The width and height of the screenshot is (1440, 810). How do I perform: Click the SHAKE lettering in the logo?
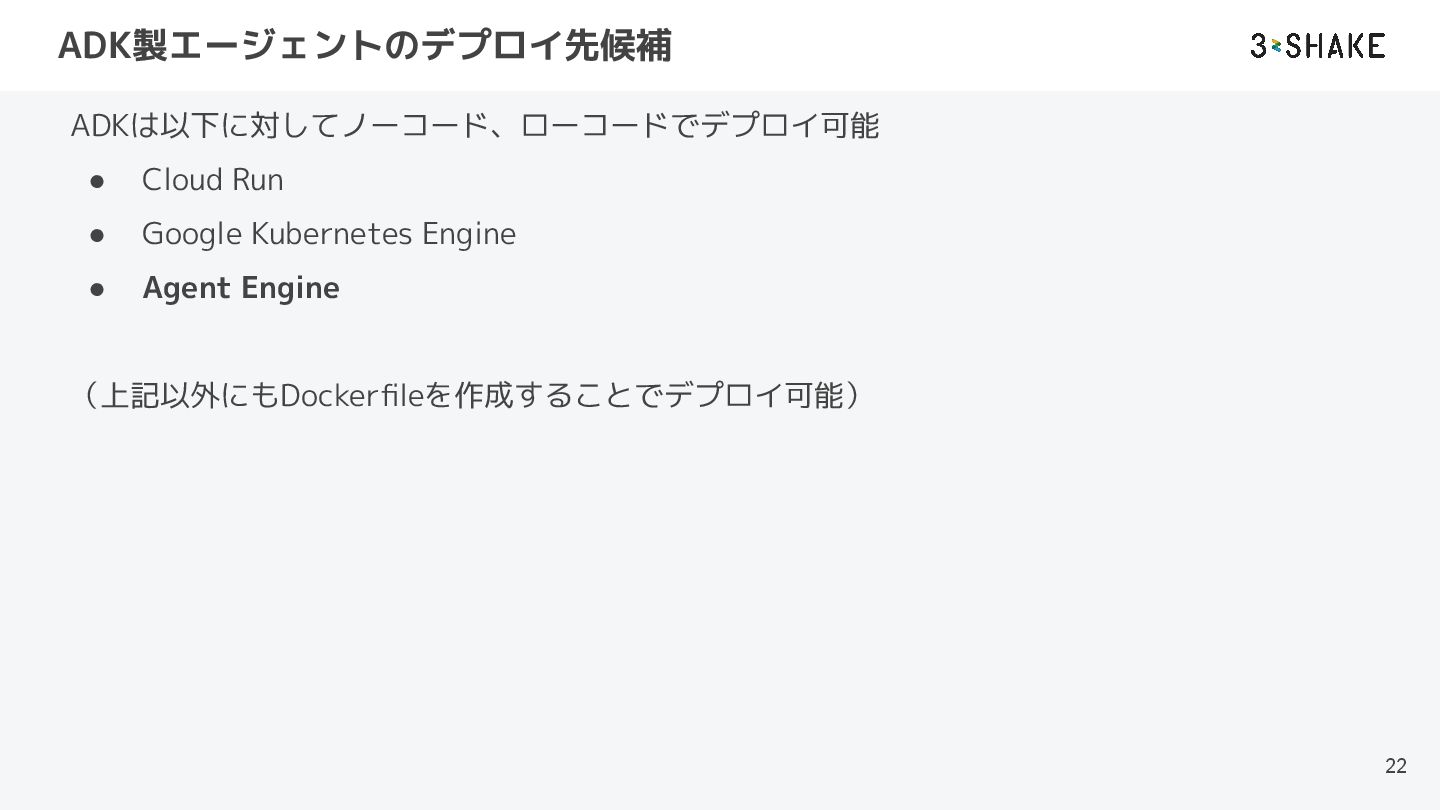pos(1336,45)
